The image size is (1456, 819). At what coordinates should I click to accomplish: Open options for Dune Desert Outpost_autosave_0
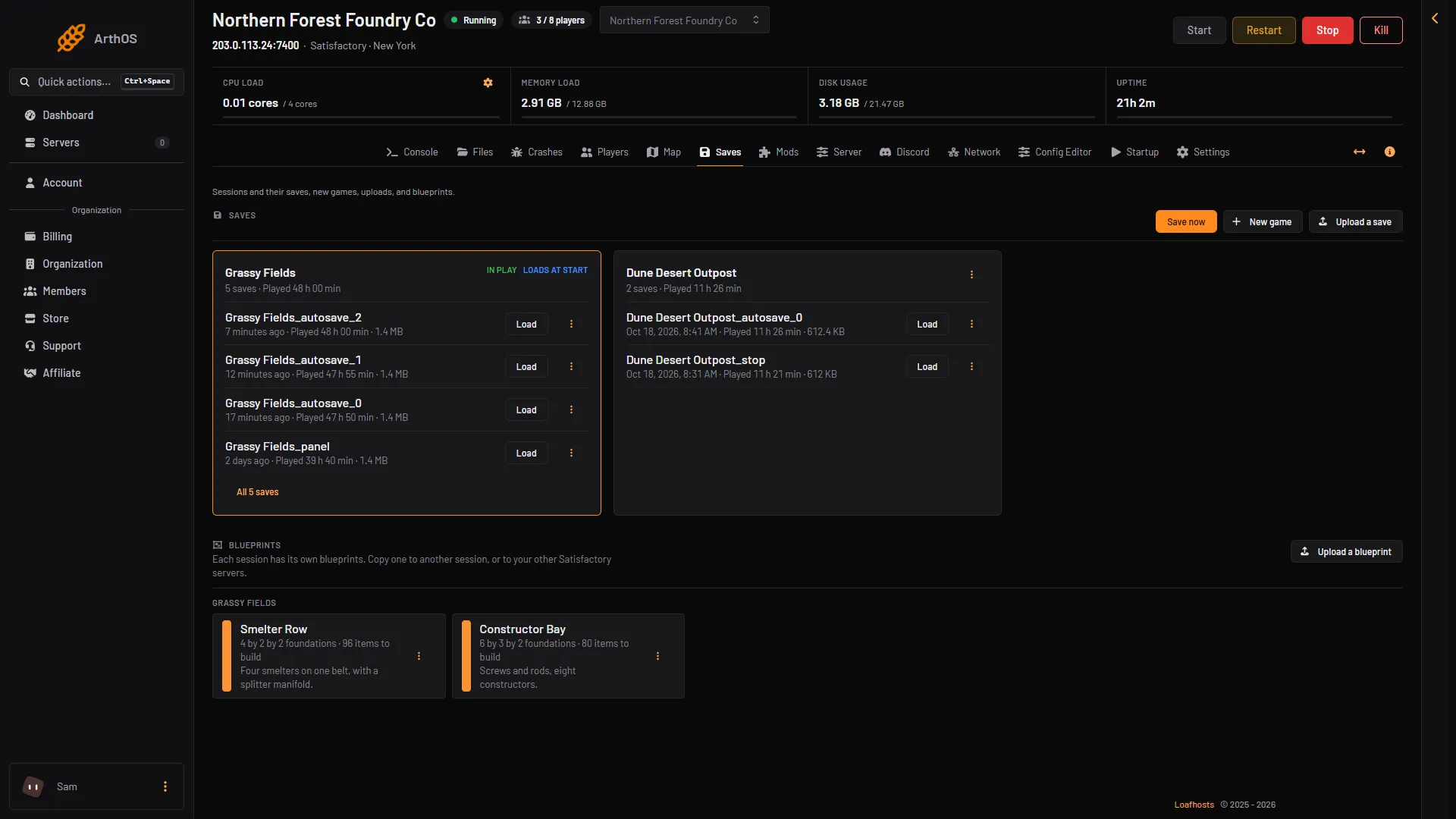coord(971,324)
